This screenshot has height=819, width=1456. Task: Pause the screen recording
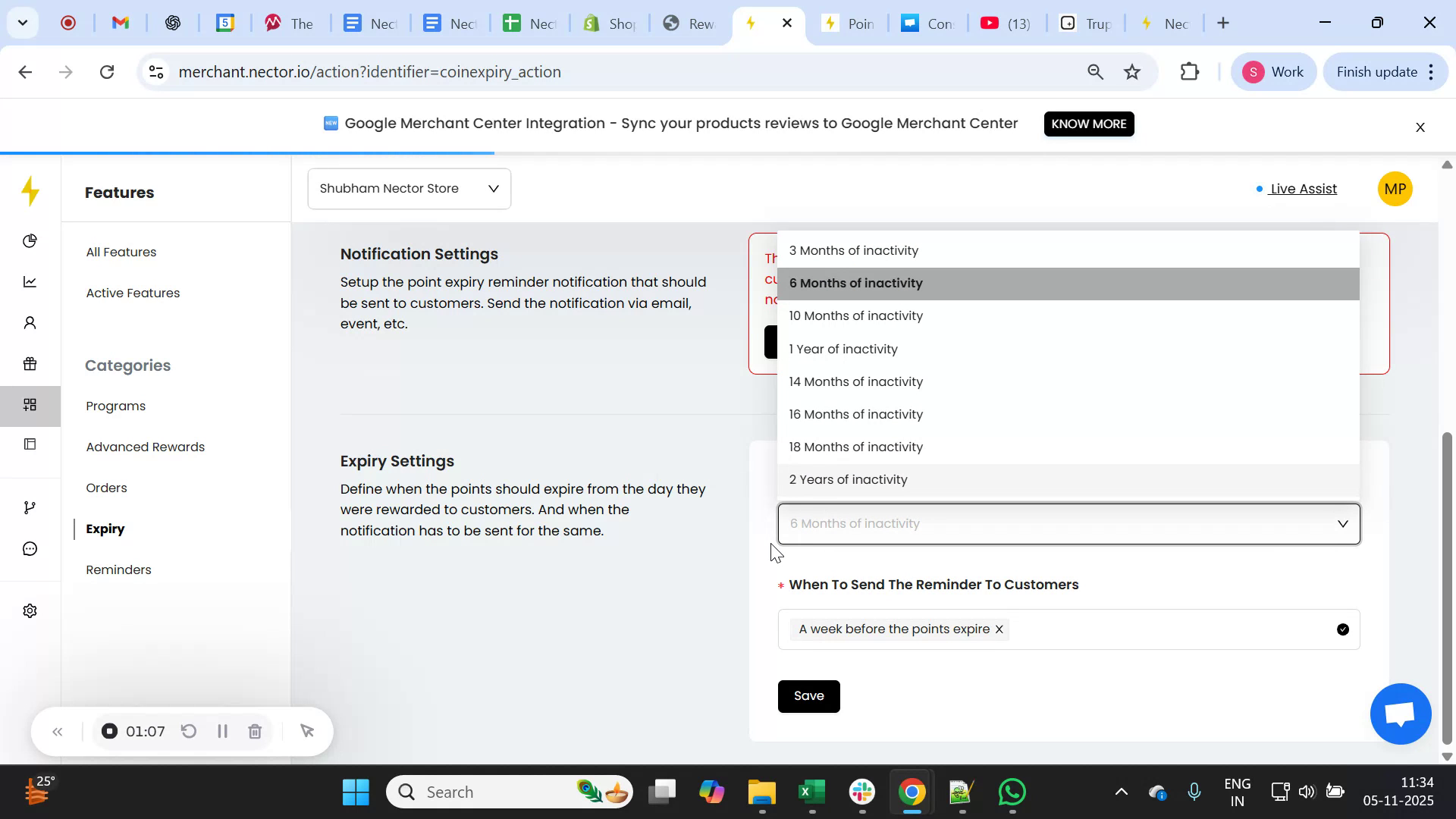(x=222, y=731)
